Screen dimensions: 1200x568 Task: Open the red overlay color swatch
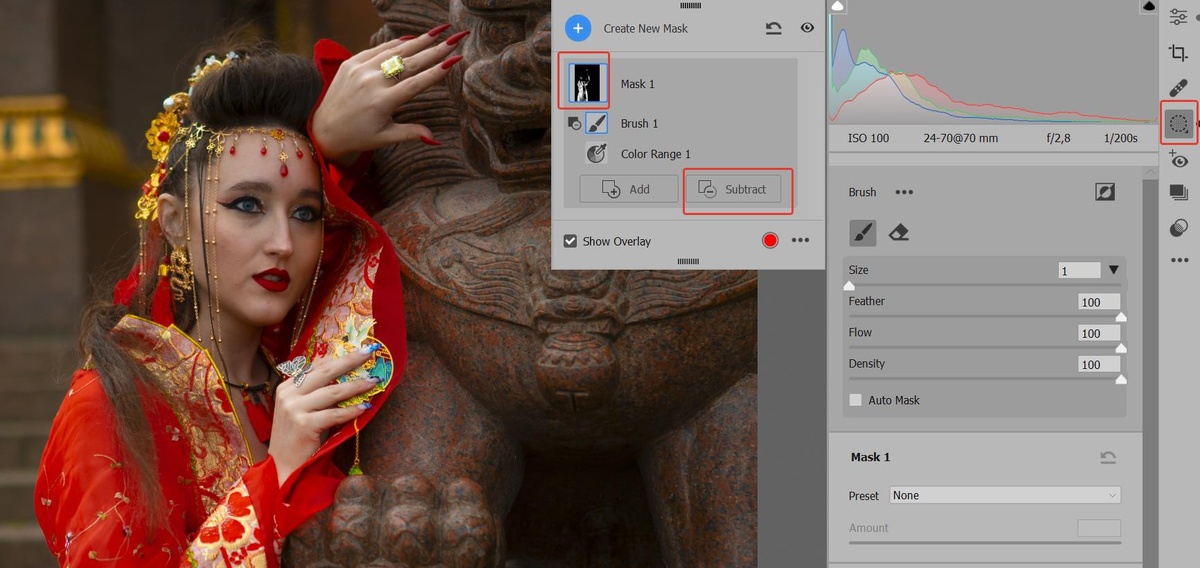pyautogui.click(x=770, y=240)
